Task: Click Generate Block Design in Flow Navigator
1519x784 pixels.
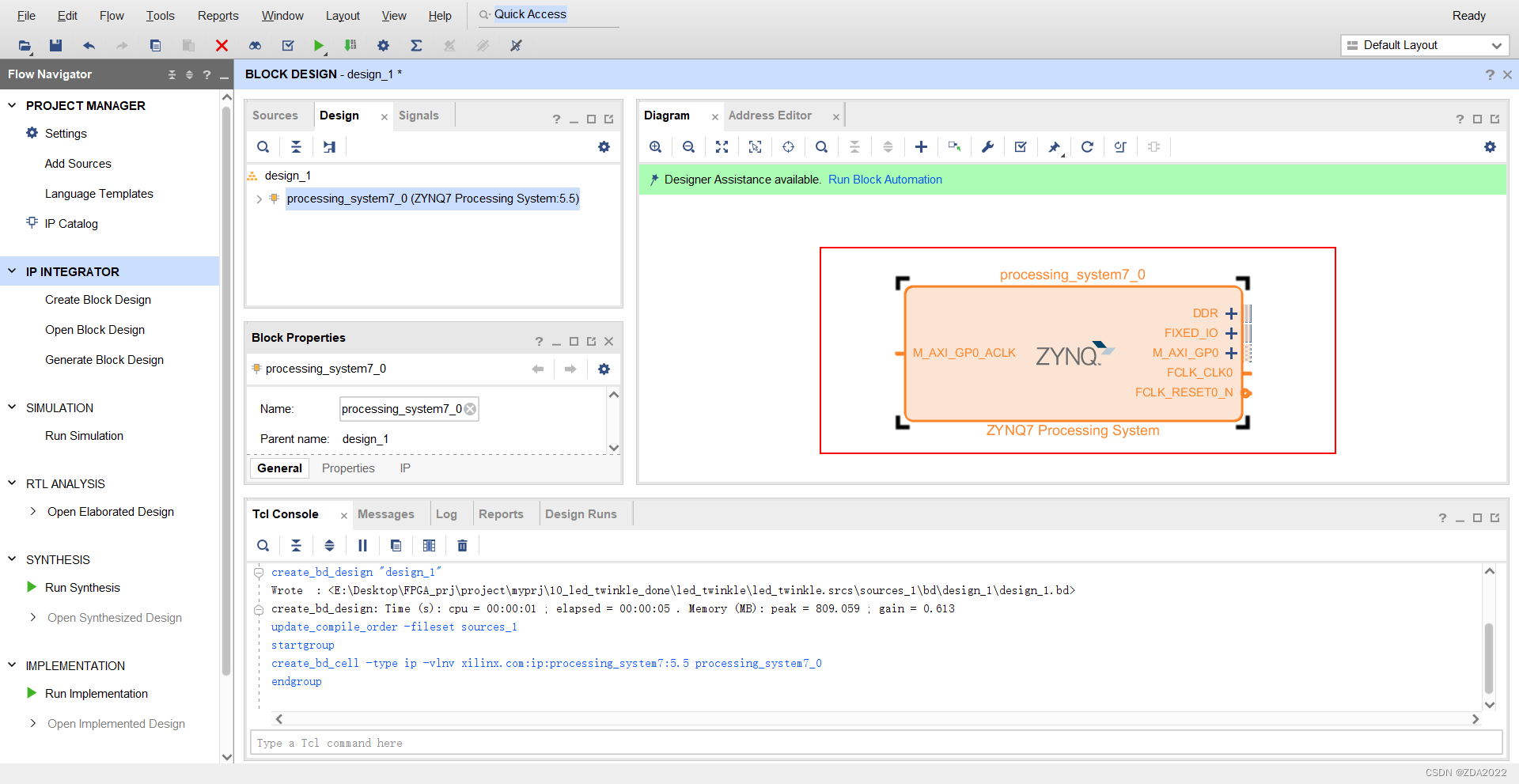Action: click(104, 360)
